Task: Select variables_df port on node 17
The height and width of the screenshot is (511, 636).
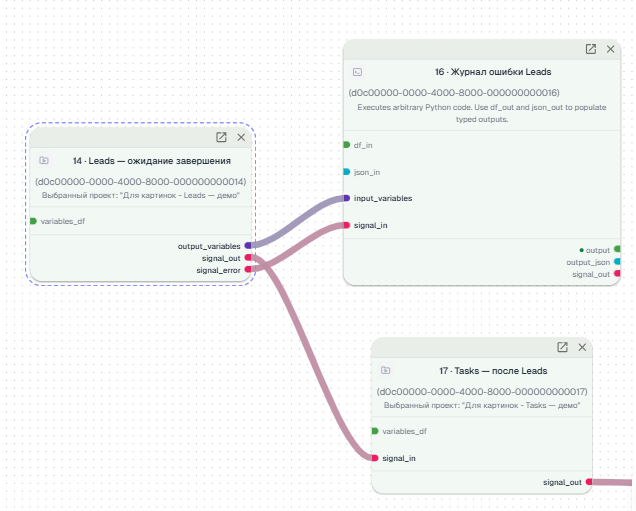Action: [x=375, y=431]
